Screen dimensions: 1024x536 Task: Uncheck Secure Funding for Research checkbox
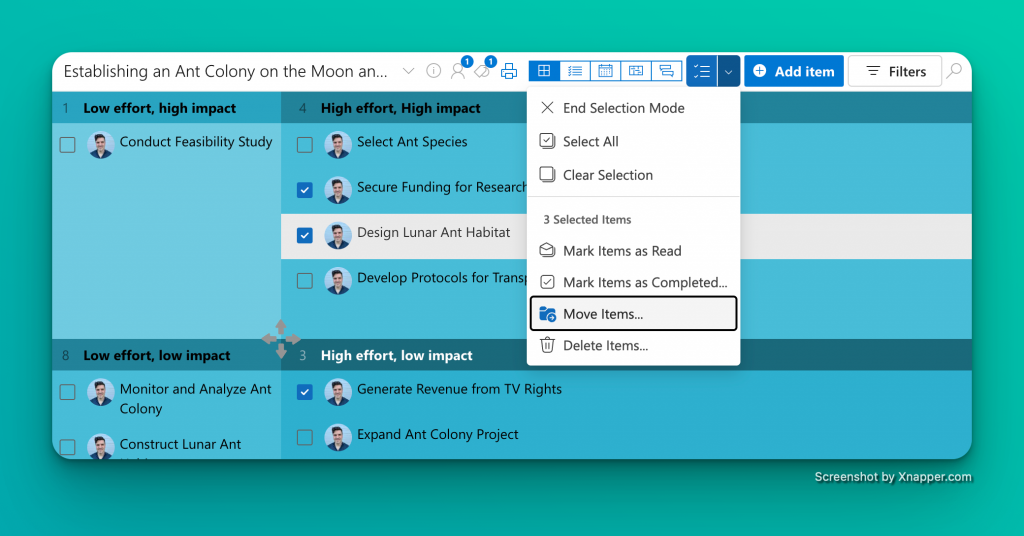pos(304,190)
